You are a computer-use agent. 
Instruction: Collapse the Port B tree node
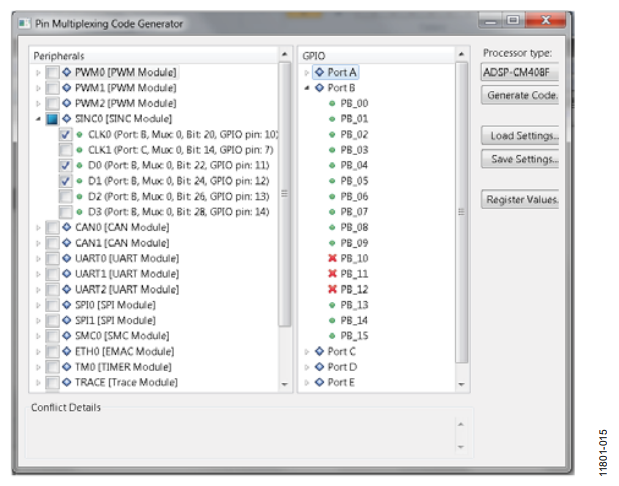pos(307,88)
